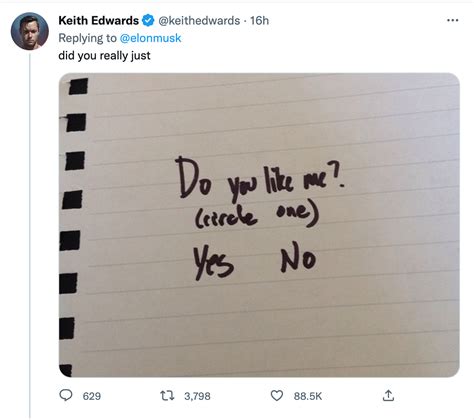The width and height of the screenshot is (474, 420).
Task: Open the three-dot more options menu
Action: click(452, 20)
